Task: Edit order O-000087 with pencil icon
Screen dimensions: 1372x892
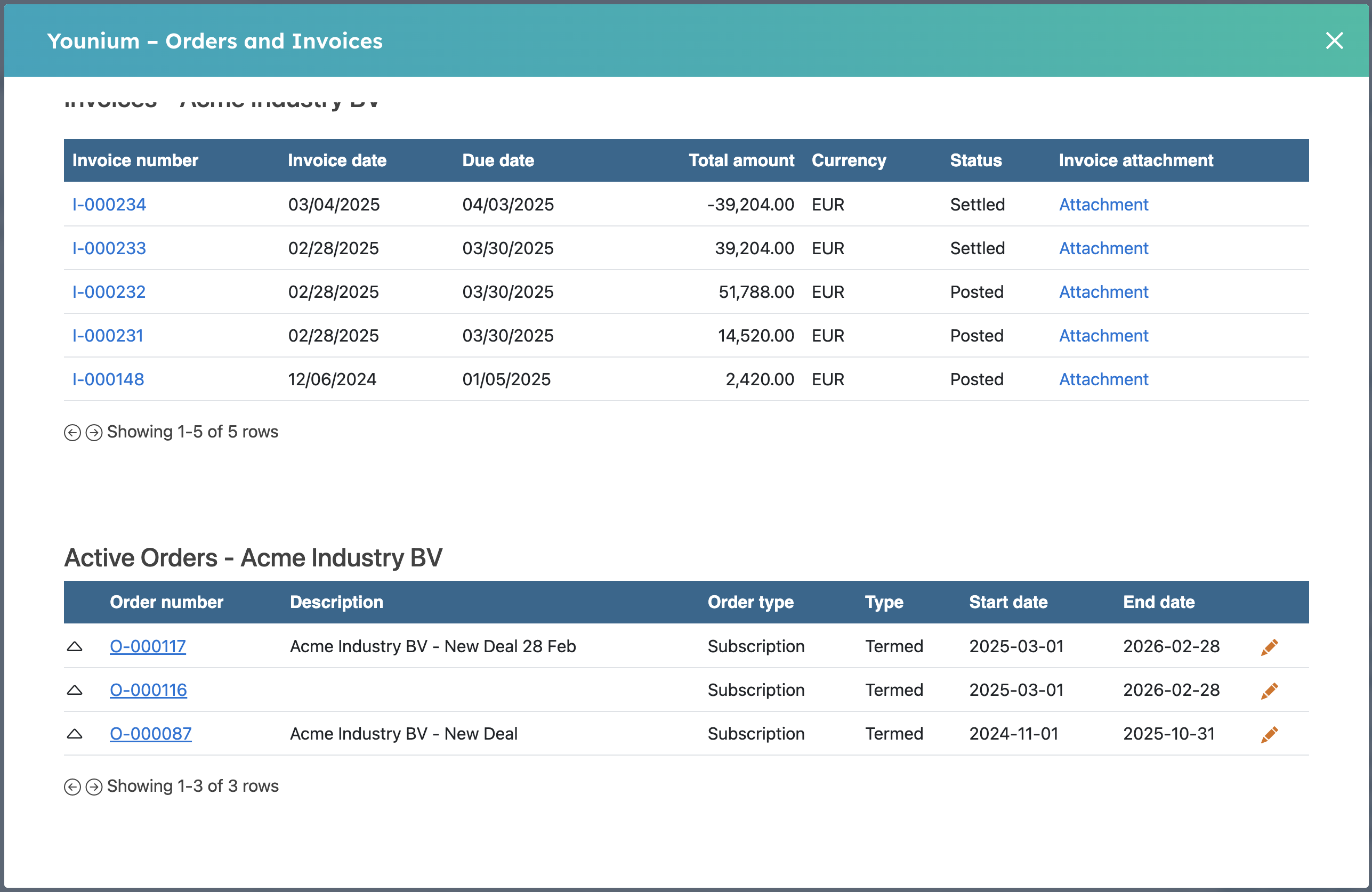Action: point(1269,735)
